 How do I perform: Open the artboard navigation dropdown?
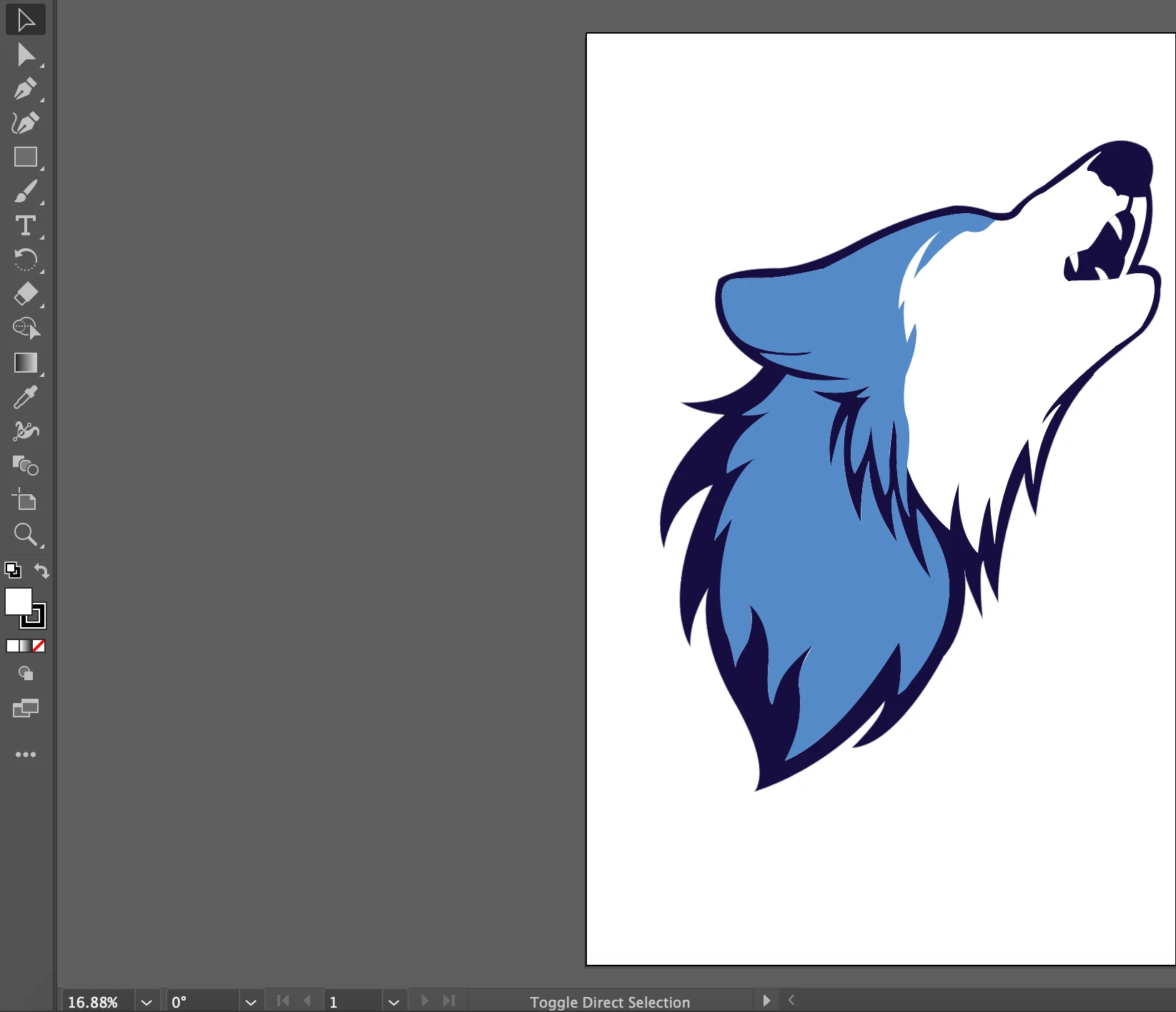click(x=394, y=1002)
